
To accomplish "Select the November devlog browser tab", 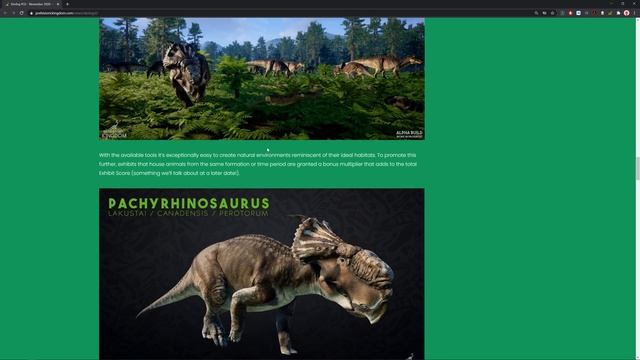I will (x=32, y=4).
